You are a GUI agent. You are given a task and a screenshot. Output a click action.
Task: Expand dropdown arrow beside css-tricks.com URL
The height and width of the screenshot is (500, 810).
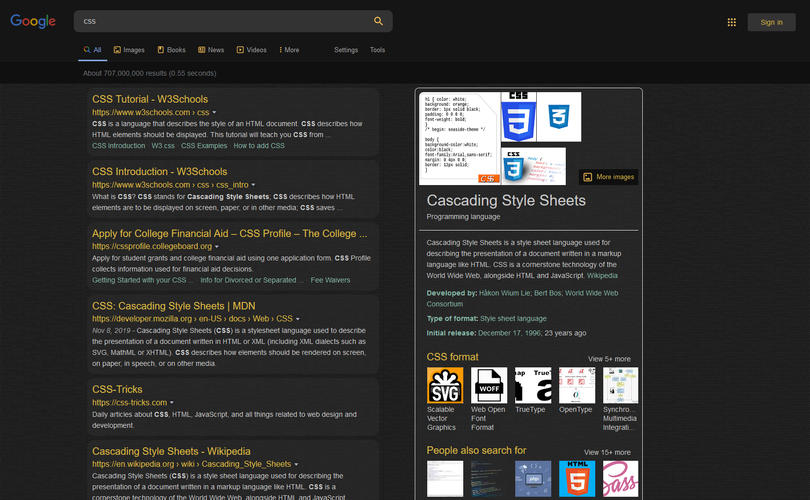(172, 402)
